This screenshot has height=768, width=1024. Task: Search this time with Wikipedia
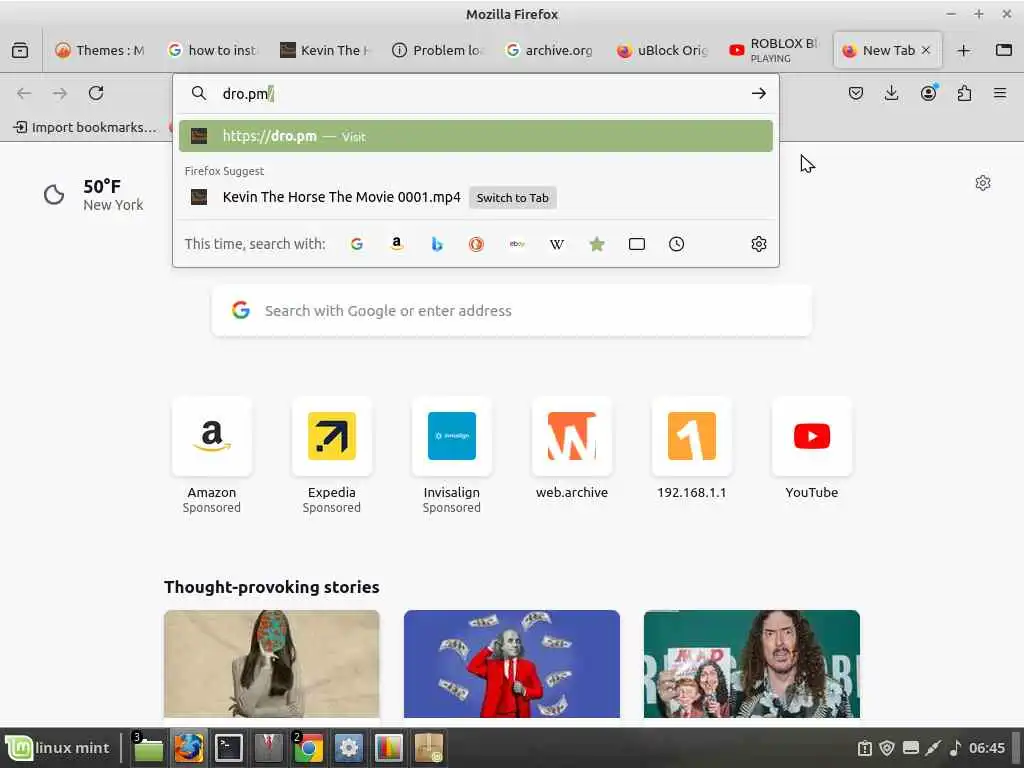click(x=556, y=244)
